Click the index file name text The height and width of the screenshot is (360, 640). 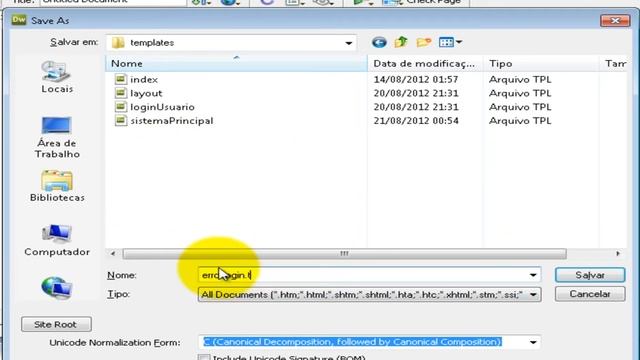coord(144,80)
